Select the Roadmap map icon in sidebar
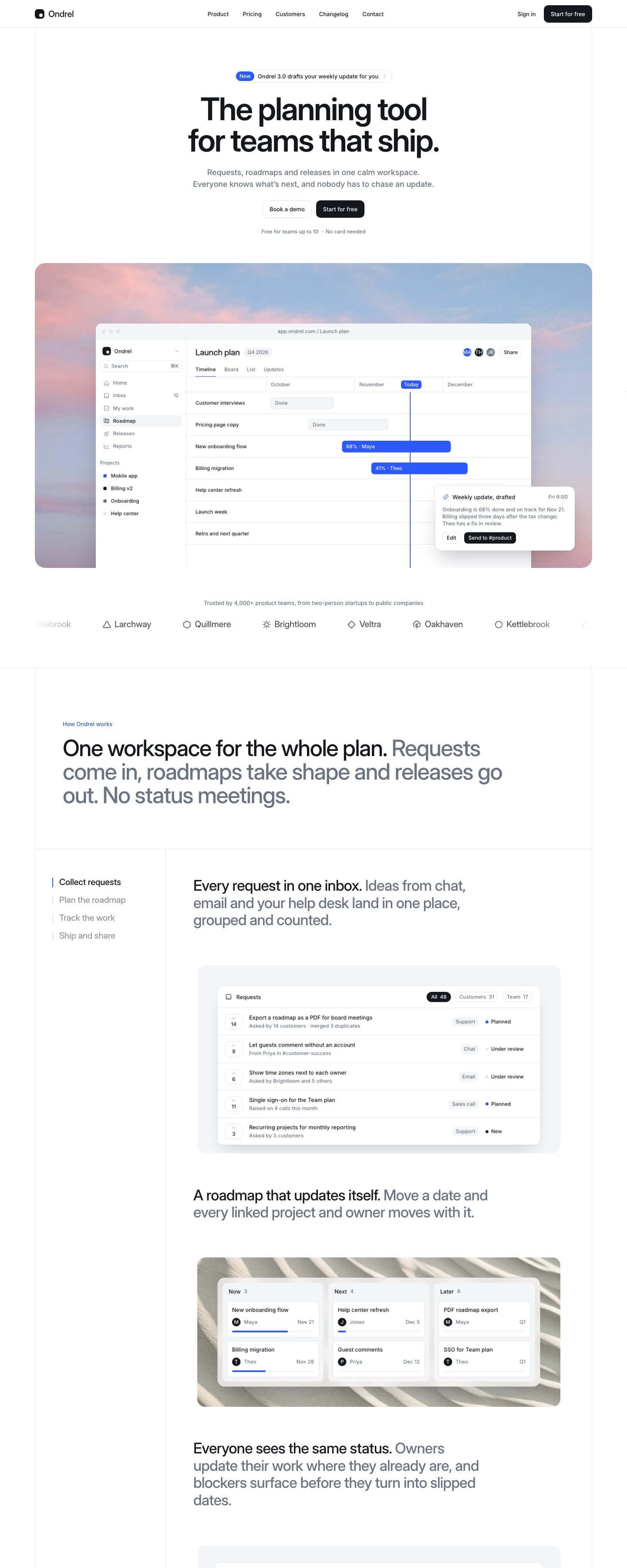The width and height of the screenshot is (627, 1568). tap(107, 421)
